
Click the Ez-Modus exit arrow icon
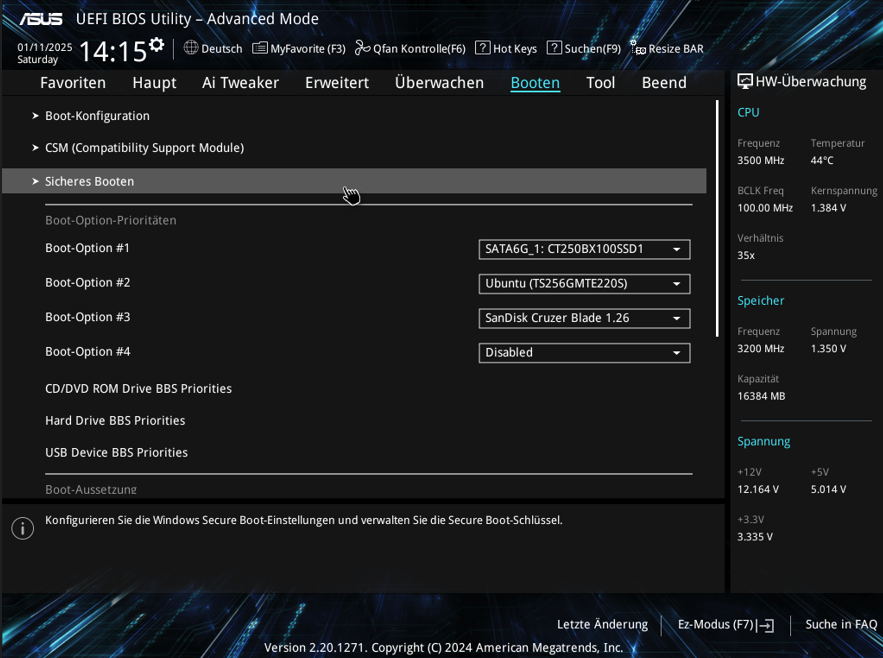click(x=766, y=625)
